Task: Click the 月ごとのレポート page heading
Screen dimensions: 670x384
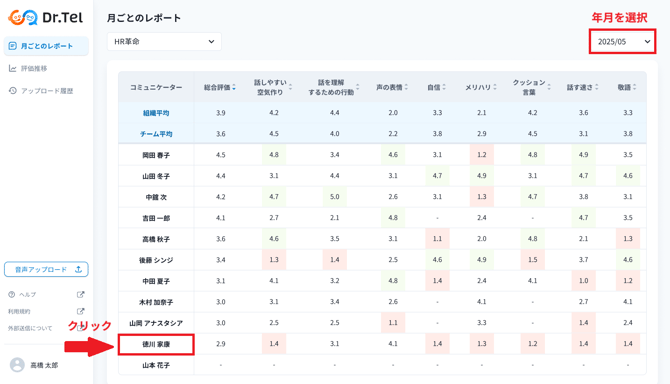Action: coord(144,18)
